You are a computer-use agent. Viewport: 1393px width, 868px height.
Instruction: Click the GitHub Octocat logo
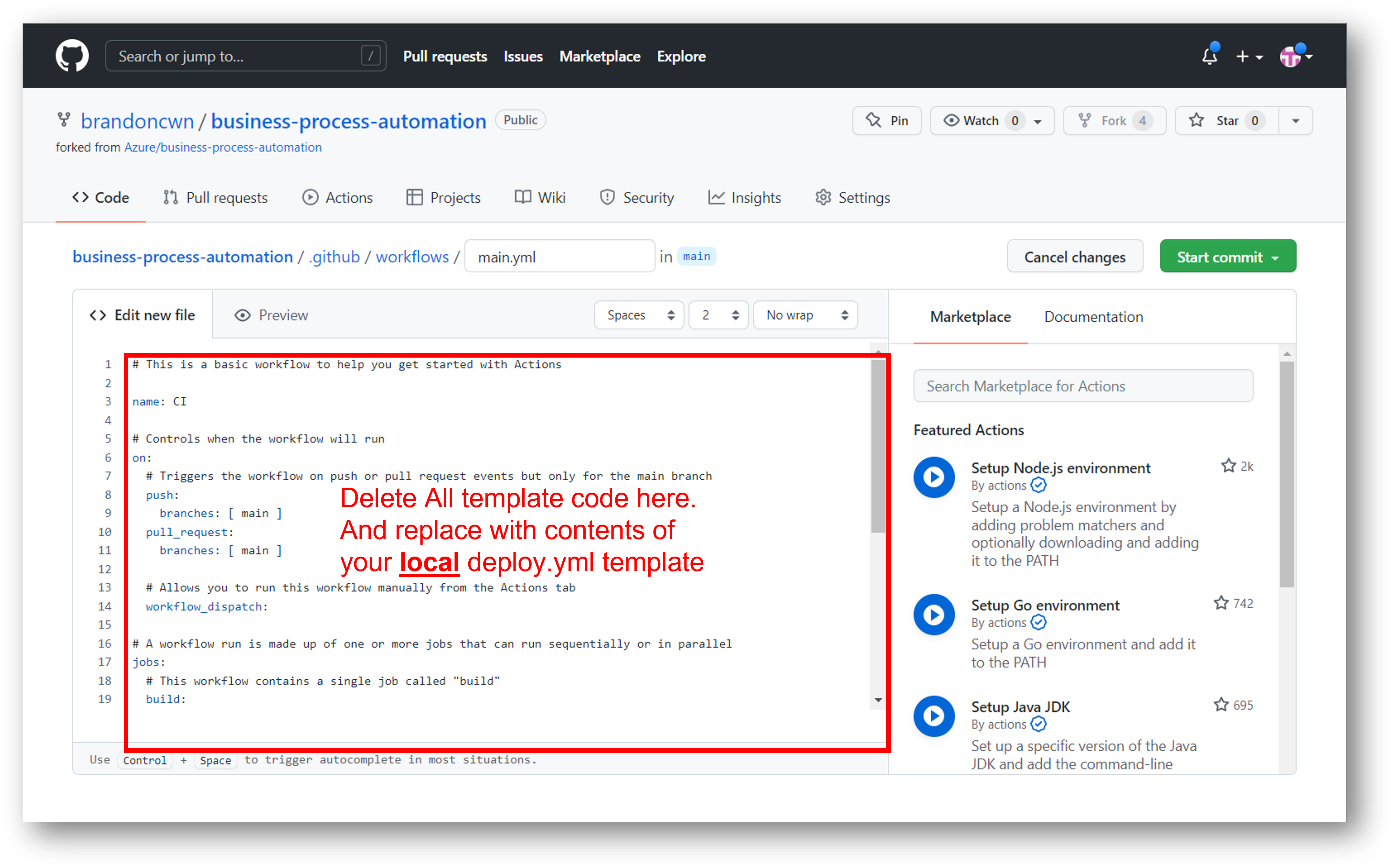(72, 56)
